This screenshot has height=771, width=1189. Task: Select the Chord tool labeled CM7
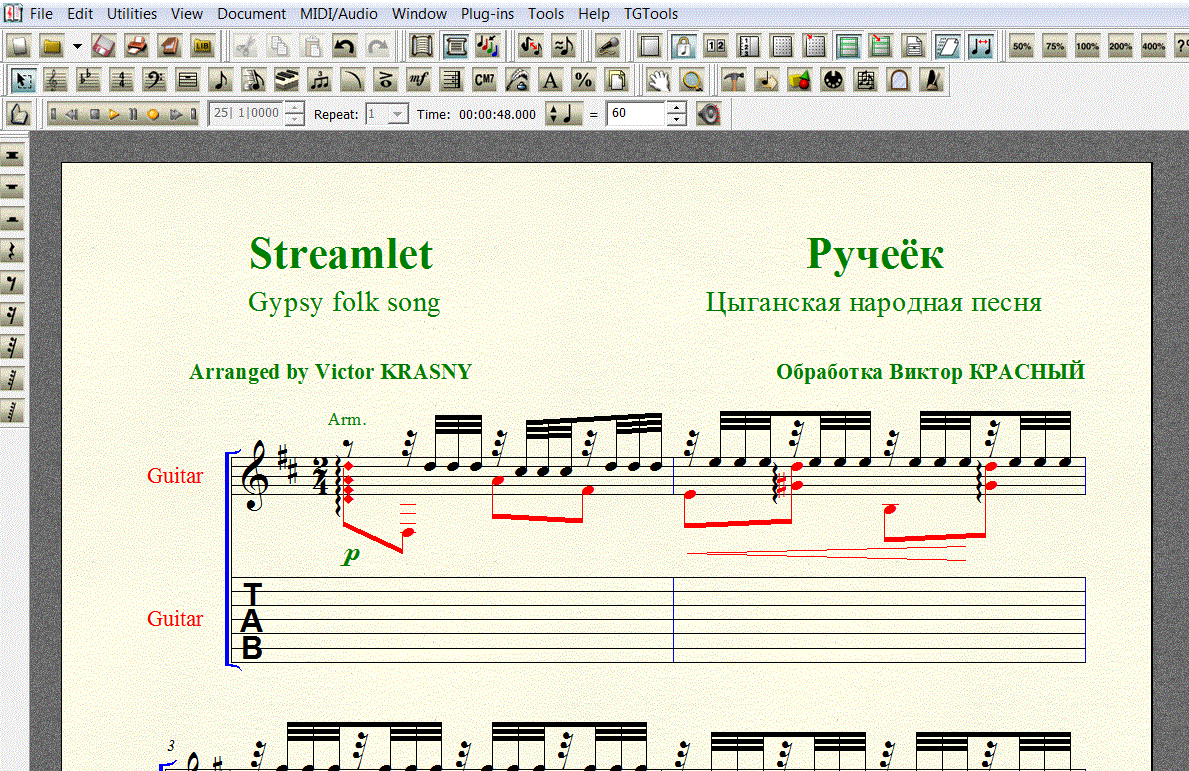point(484,80)
